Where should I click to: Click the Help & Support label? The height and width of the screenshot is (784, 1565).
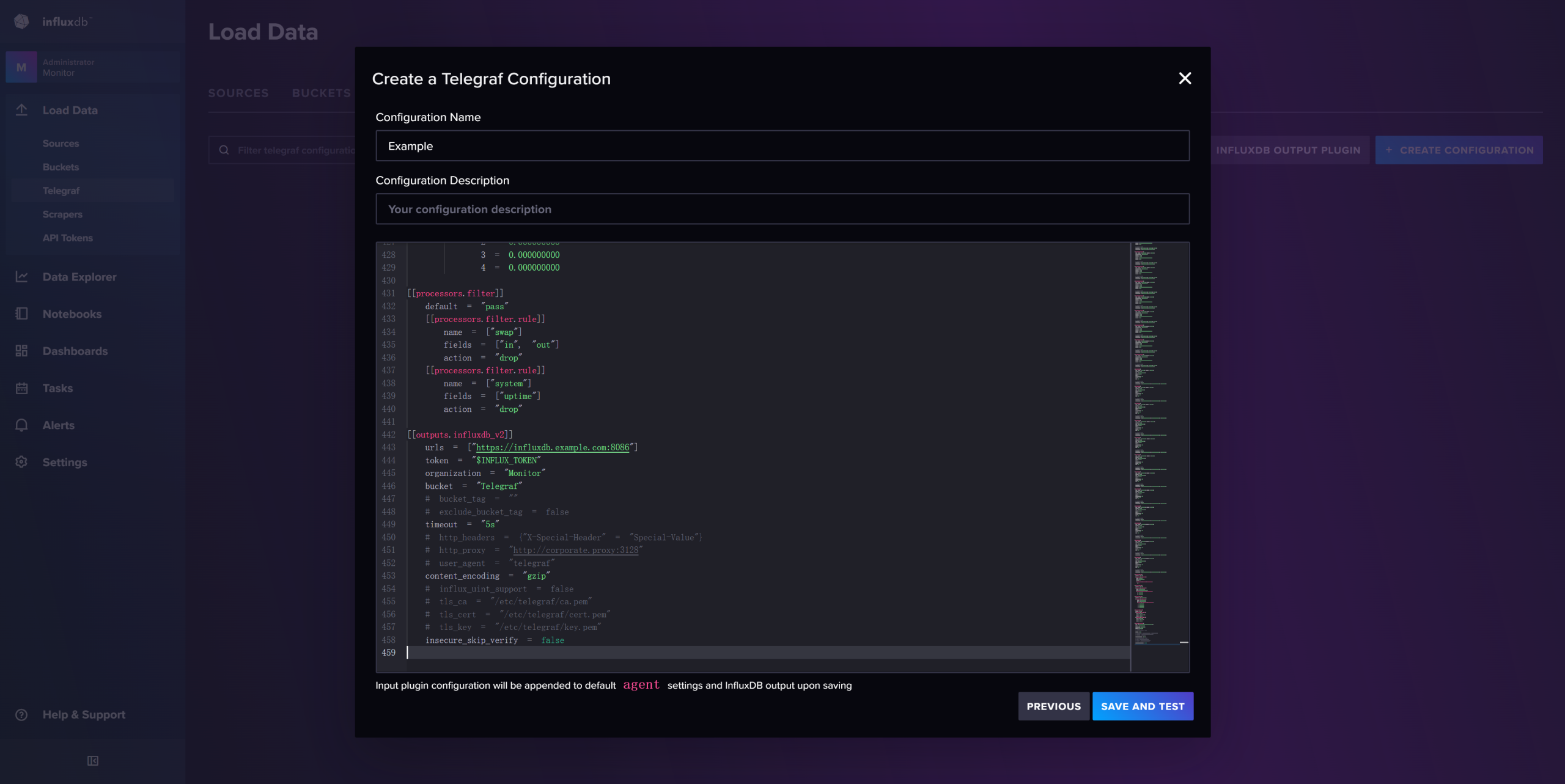pos(84,714)
